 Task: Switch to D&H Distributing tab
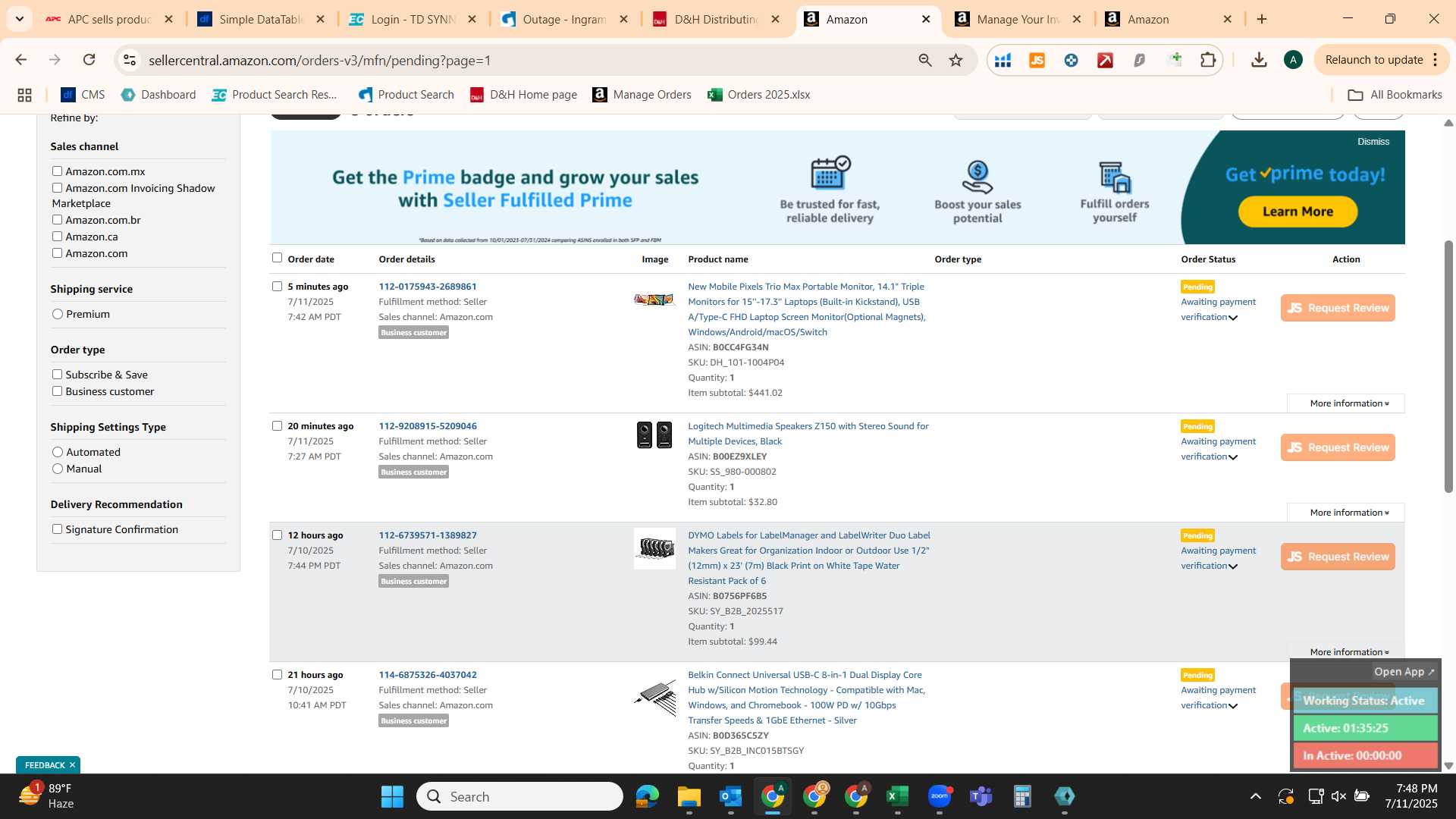click(x=716, y=20)
